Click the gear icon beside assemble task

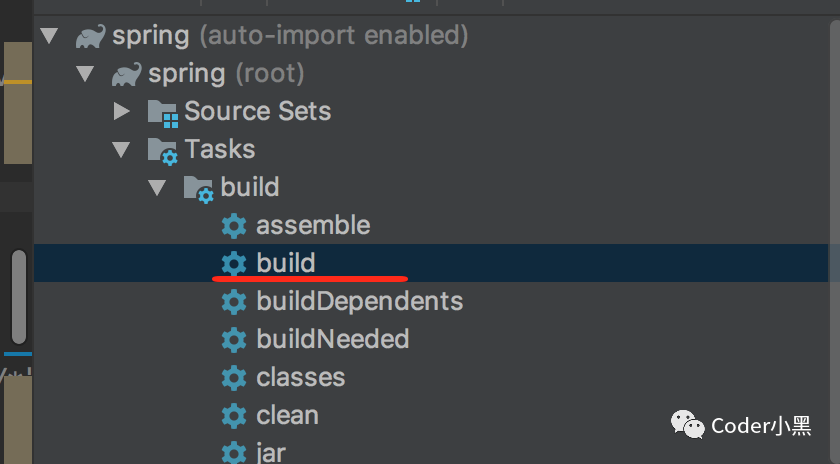[233, 225]
